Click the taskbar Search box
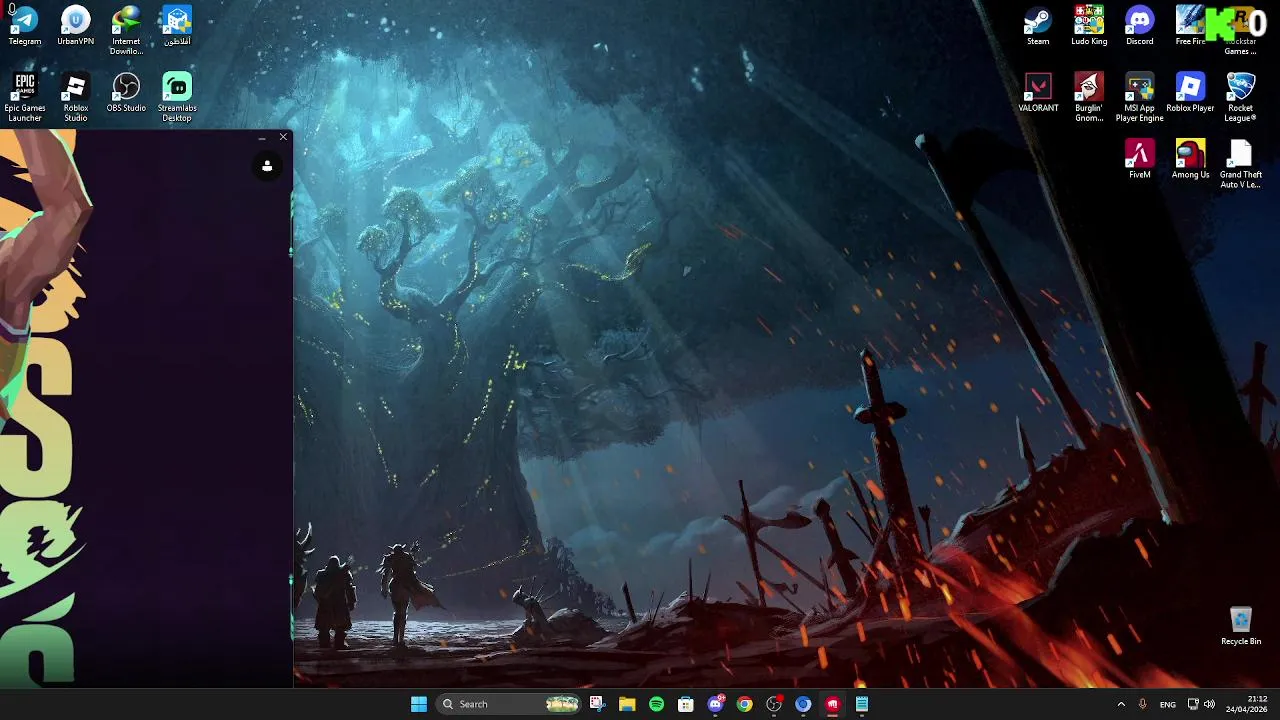Screen dimensions: 1280x720 [510, 704]
